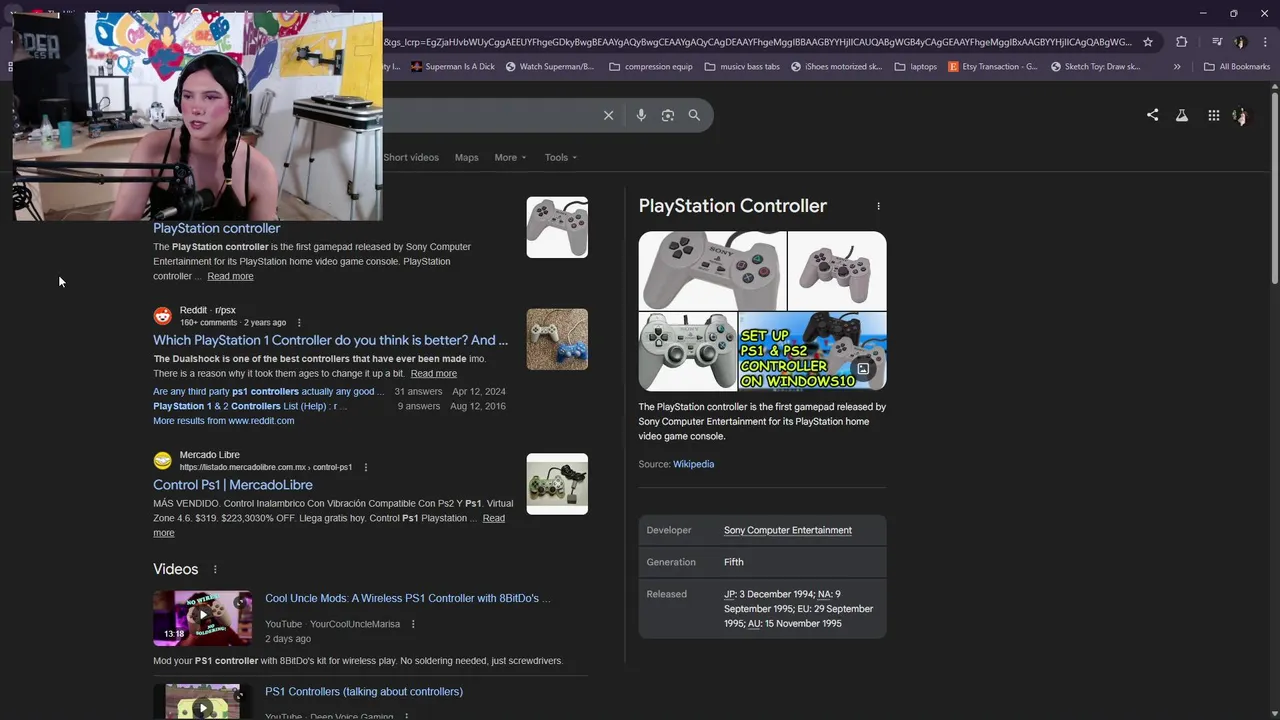Open the media control icon in Chrome toolbar
1280x720 pixels.
pyautogui.click(x=1216, y=42)
